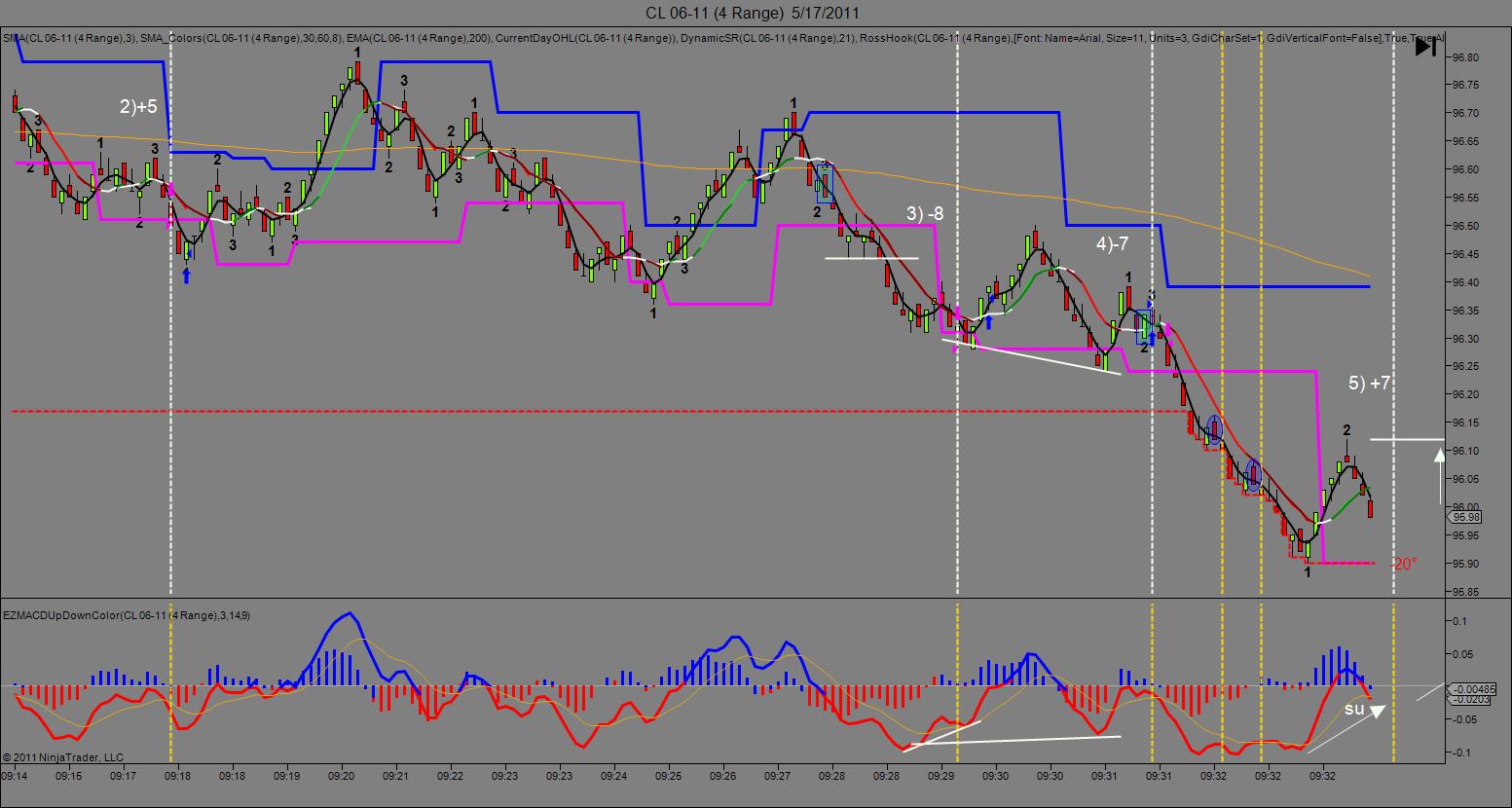The width and height of the screenshot is (1512, 808).
Task: Select the "5) +7" trade annotation
Action: 1370,384
